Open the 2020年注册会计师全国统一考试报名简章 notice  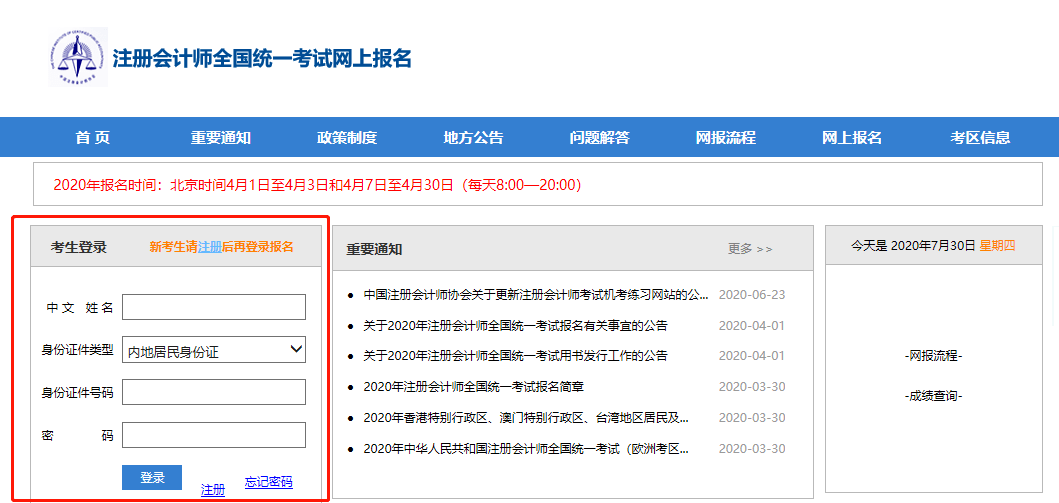click(x=473, y=387)
